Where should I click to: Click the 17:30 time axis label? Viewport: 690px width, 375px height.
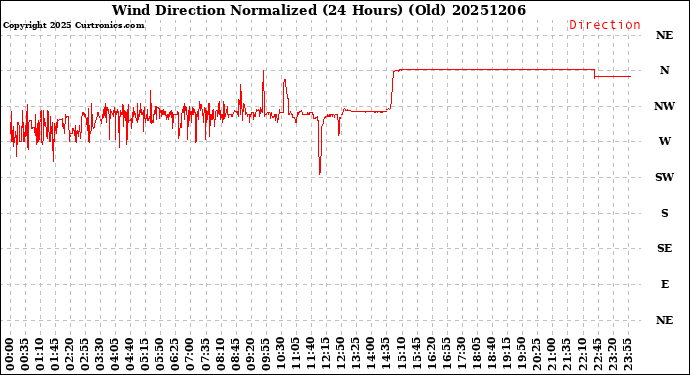click(x=461, y=354)
